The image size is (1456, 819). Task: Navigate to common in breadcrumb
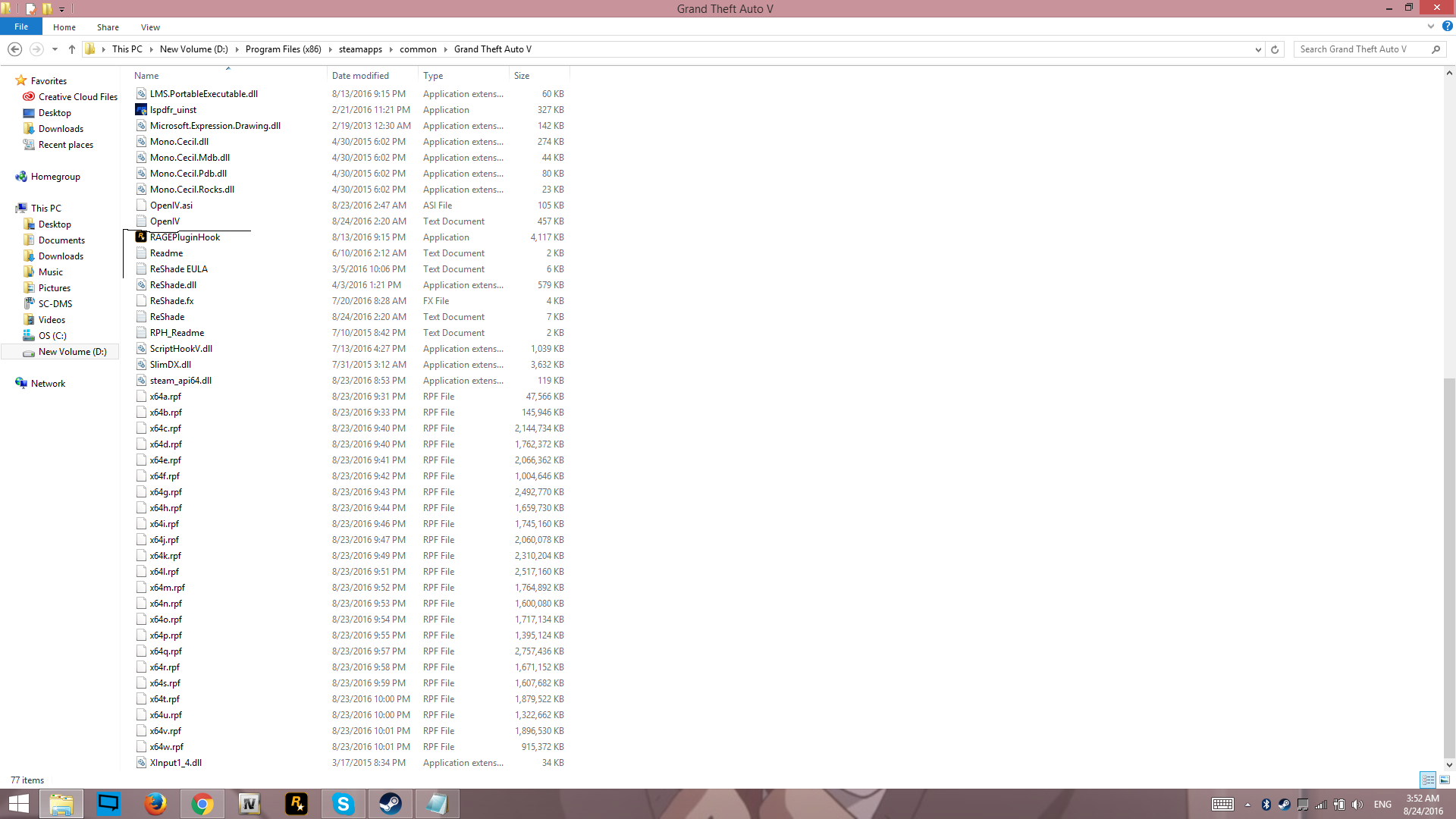pyautogui.click(x=418, y=49)
